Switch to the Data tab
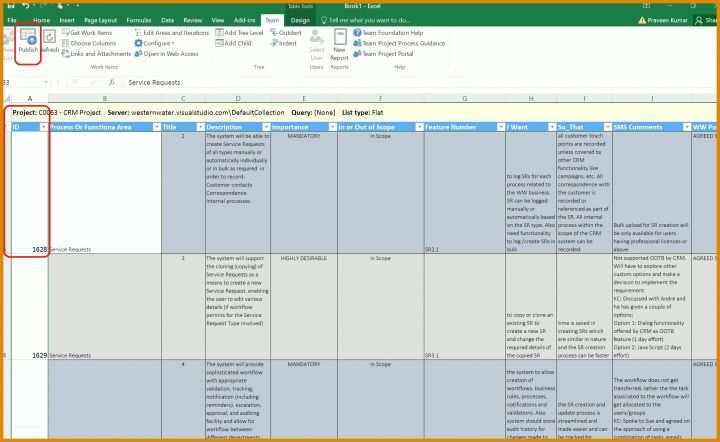The width and height of the screenshot is (720, 442). coord(168,20)
